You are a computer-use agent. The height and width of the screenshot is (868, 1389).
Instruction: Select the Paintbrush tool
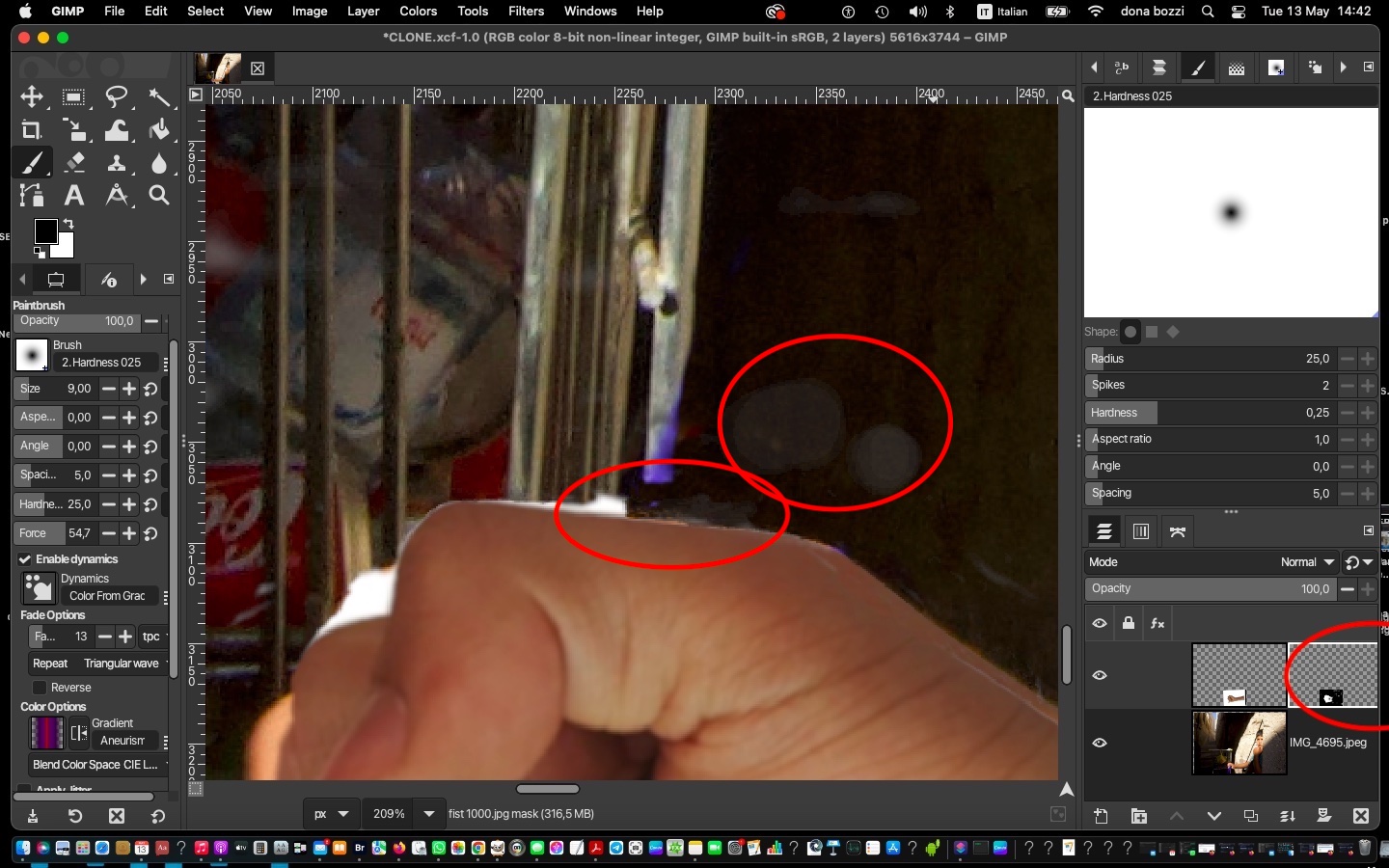click(x=32, y=163)
